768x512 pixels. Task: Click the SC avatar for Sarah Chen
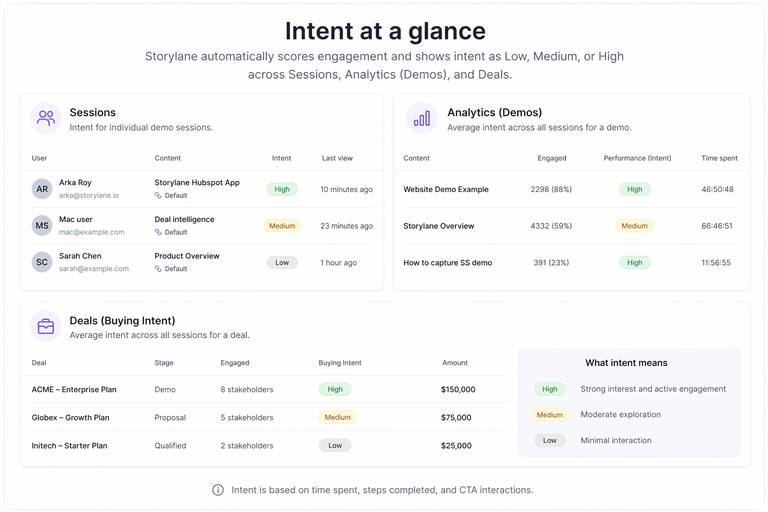pyautogui.click(x=42, y=262)
